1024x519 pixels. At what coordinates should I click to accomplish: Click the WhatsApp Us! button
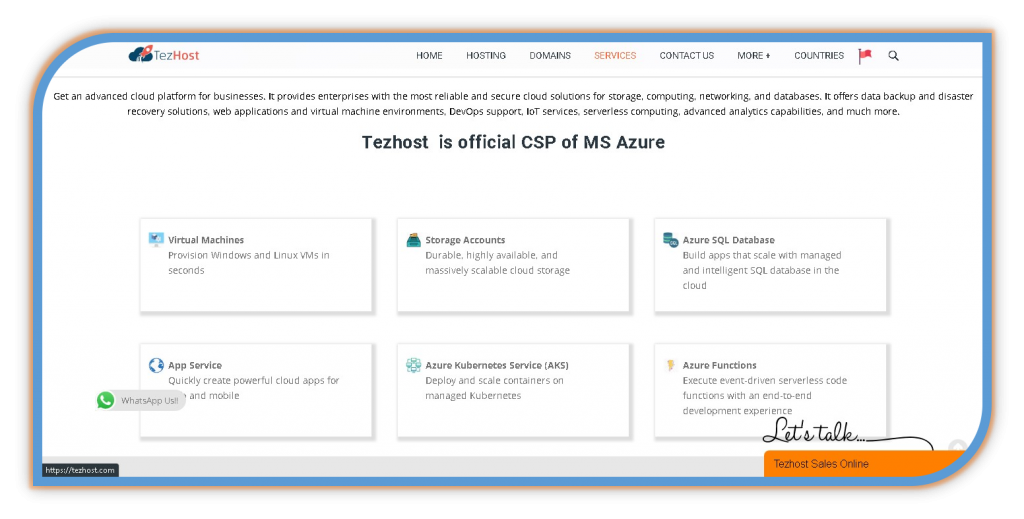pos(149,400)
